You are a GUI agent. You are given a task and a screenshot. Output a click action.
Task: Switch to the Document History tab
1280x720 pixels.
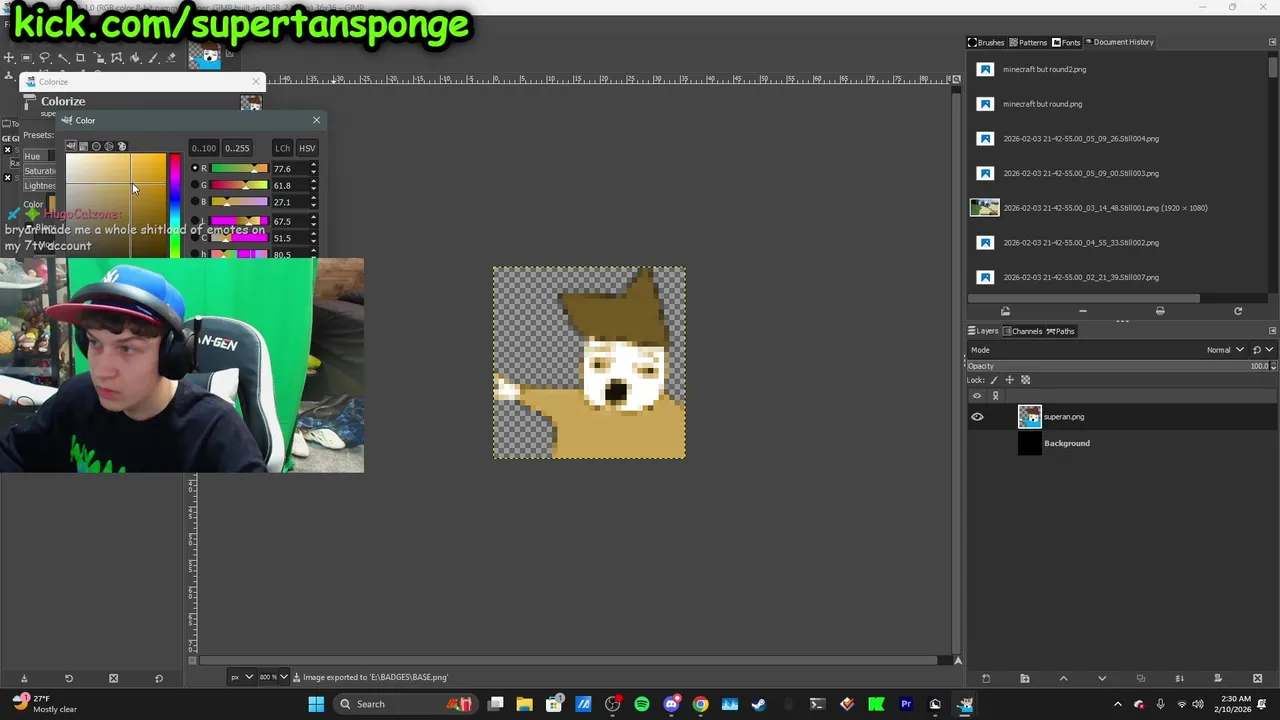point(1119,42)
